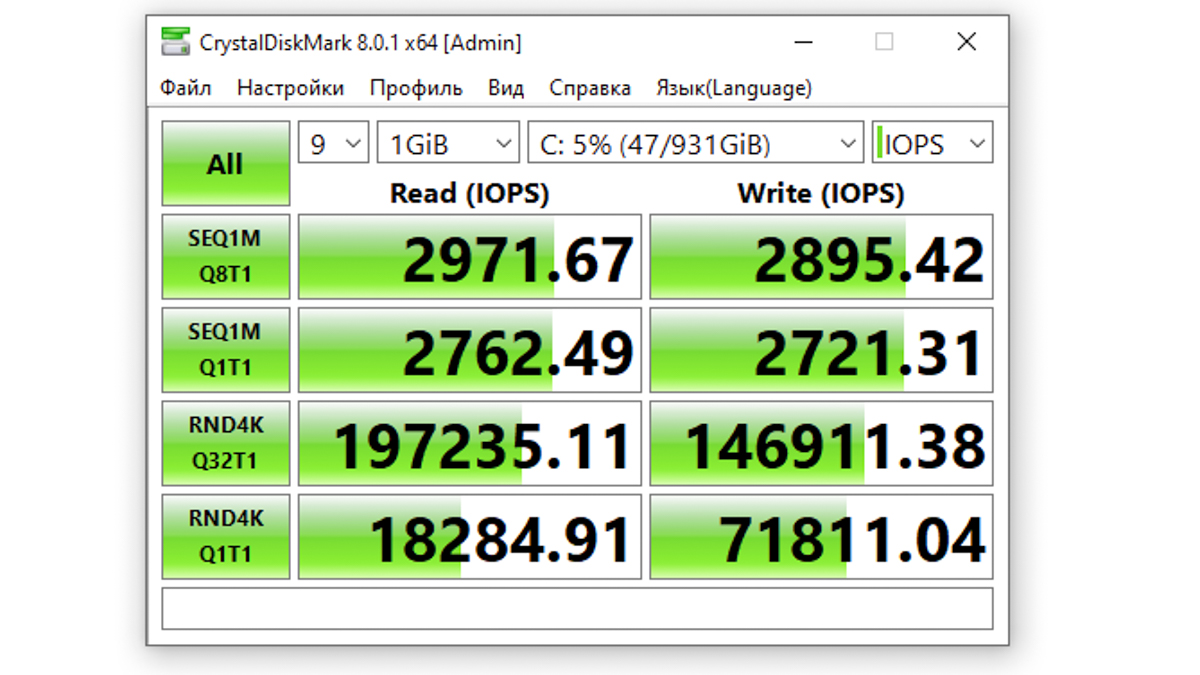Run the SEQ1M Q8T1 test
This screenshot has height=675, width=1200.
(x=226, y=256)
